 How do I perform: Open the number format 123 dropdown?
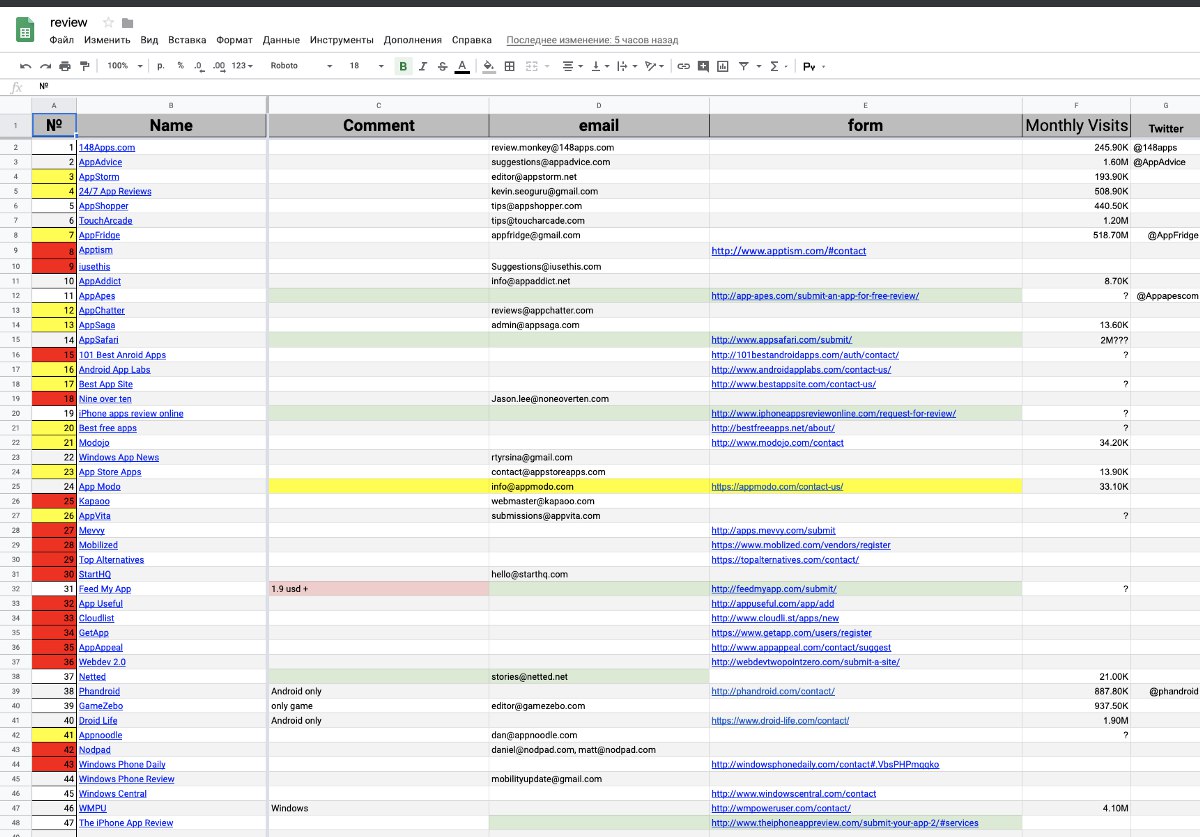pyautogui.click(x=243, y=66)
